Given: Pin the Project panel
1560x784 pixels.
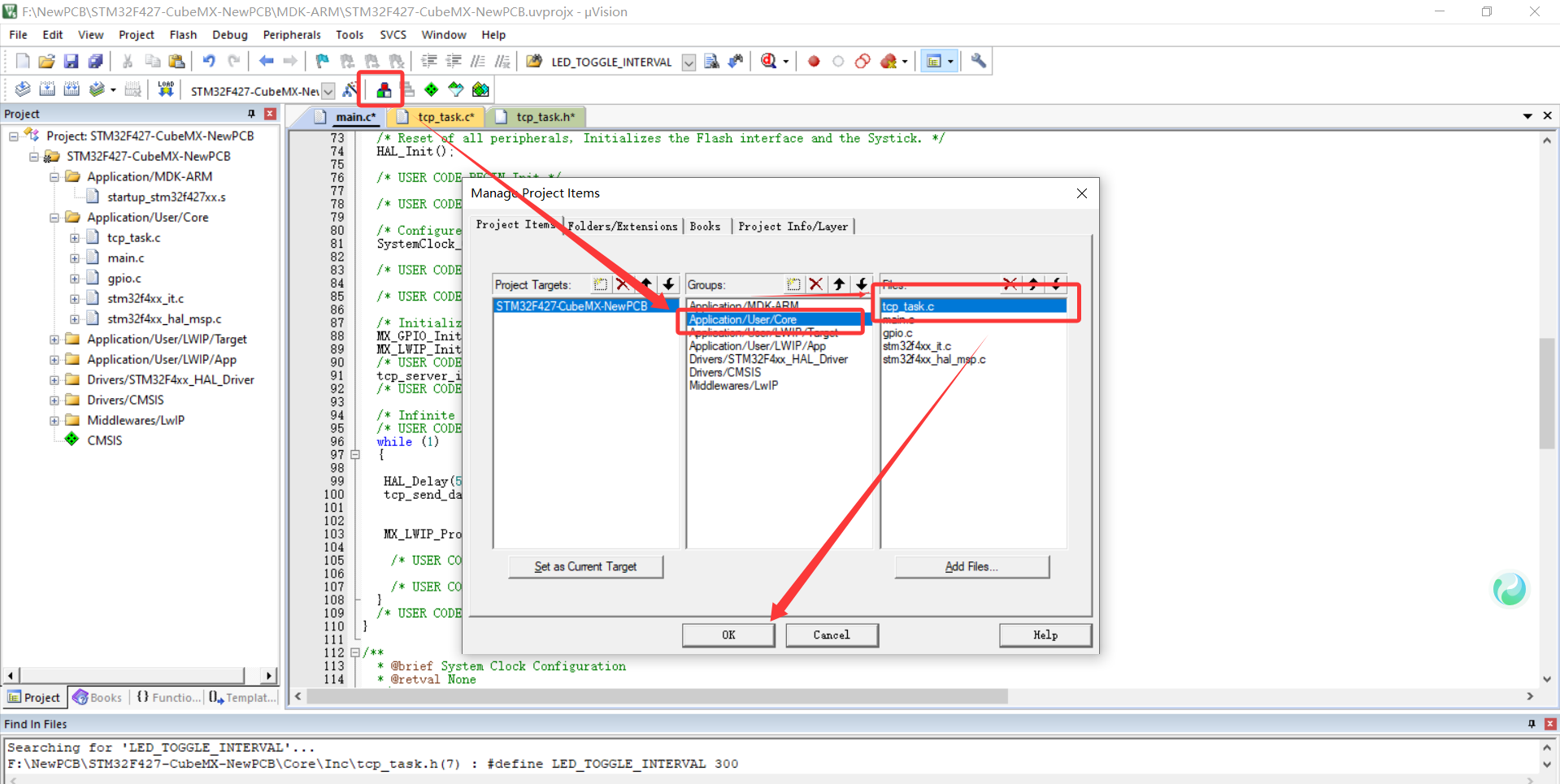Looking at the screenshot, I should (252, 114).
